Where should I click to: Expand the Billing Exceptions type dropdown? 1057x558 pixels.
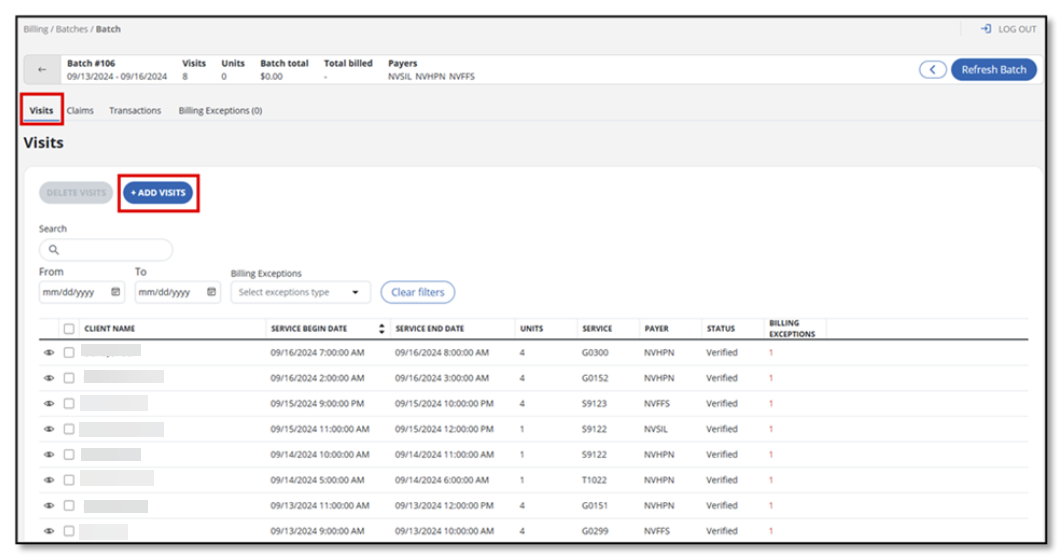click(x=300, y=292)
